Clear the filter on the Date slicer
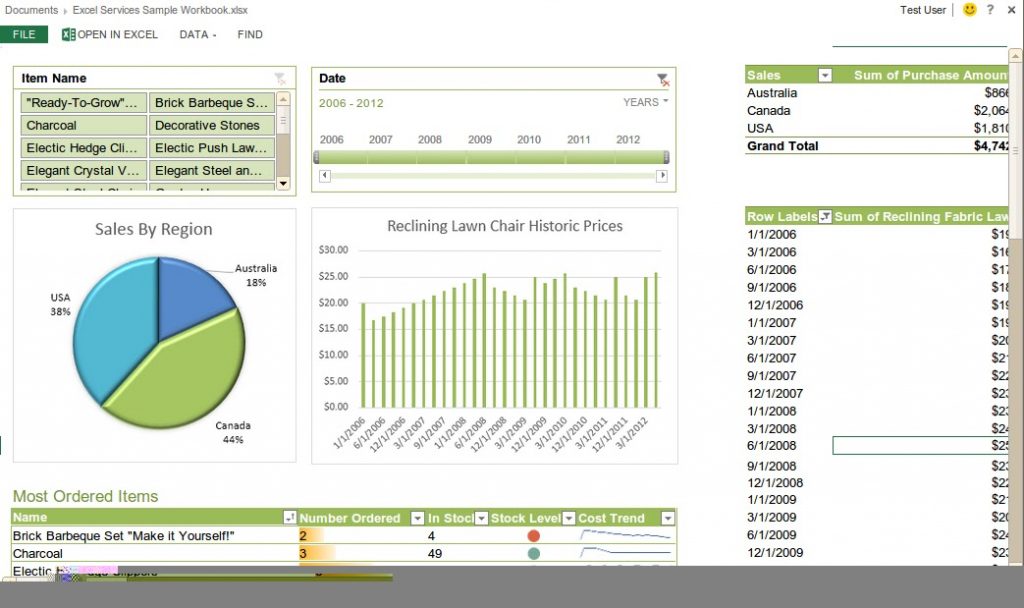The width and height of the screenshot is (1024, 608). (662, 79)
